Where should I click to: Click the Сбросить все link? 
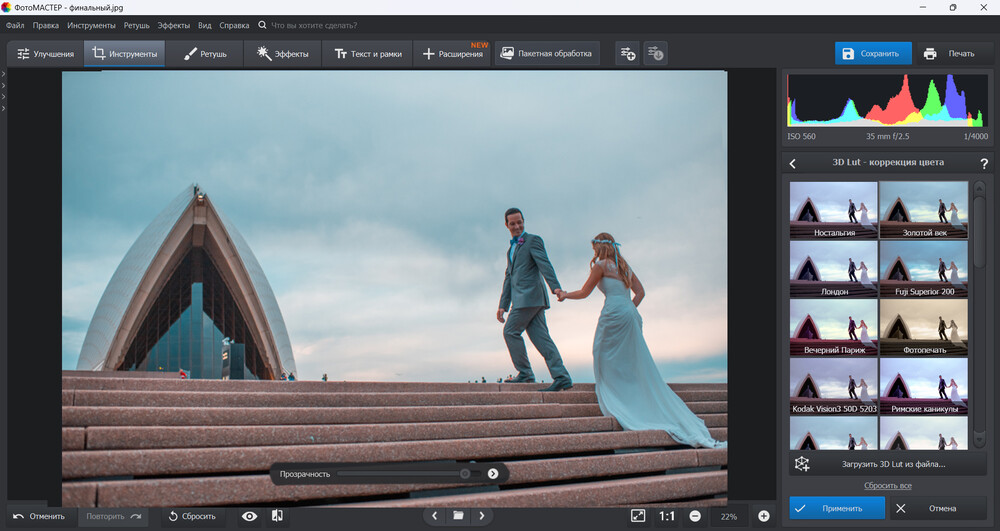tap(887, 485)
